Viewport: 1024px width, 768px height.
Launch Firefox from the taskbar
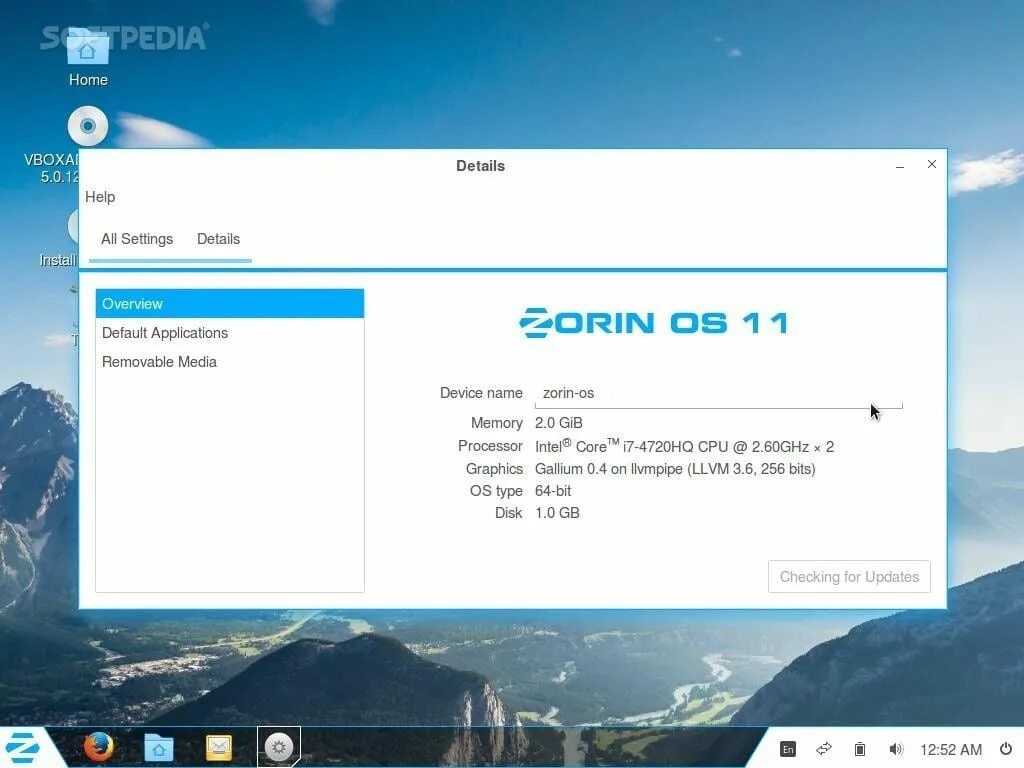[x=99, y=747]
